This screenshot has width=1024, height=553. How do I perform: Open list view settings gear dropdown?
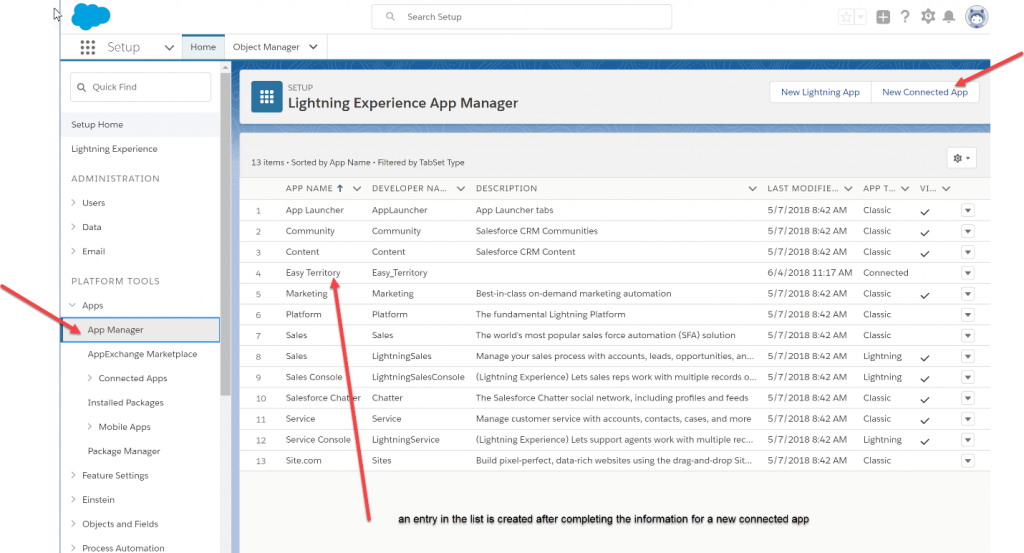961,158
